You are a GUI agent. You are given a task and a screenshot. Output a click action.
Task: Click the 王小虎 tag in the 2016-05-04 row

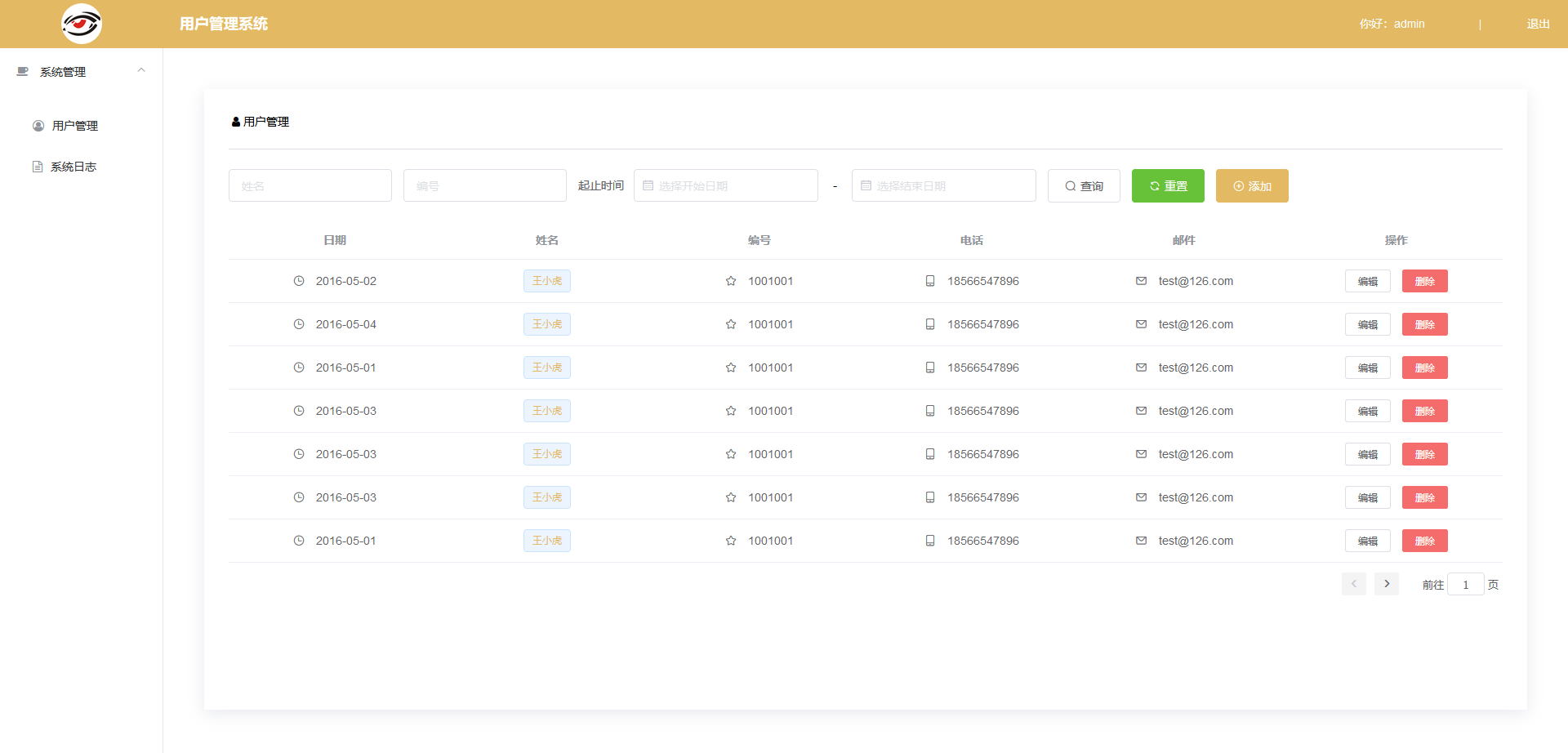click(547, 324)
